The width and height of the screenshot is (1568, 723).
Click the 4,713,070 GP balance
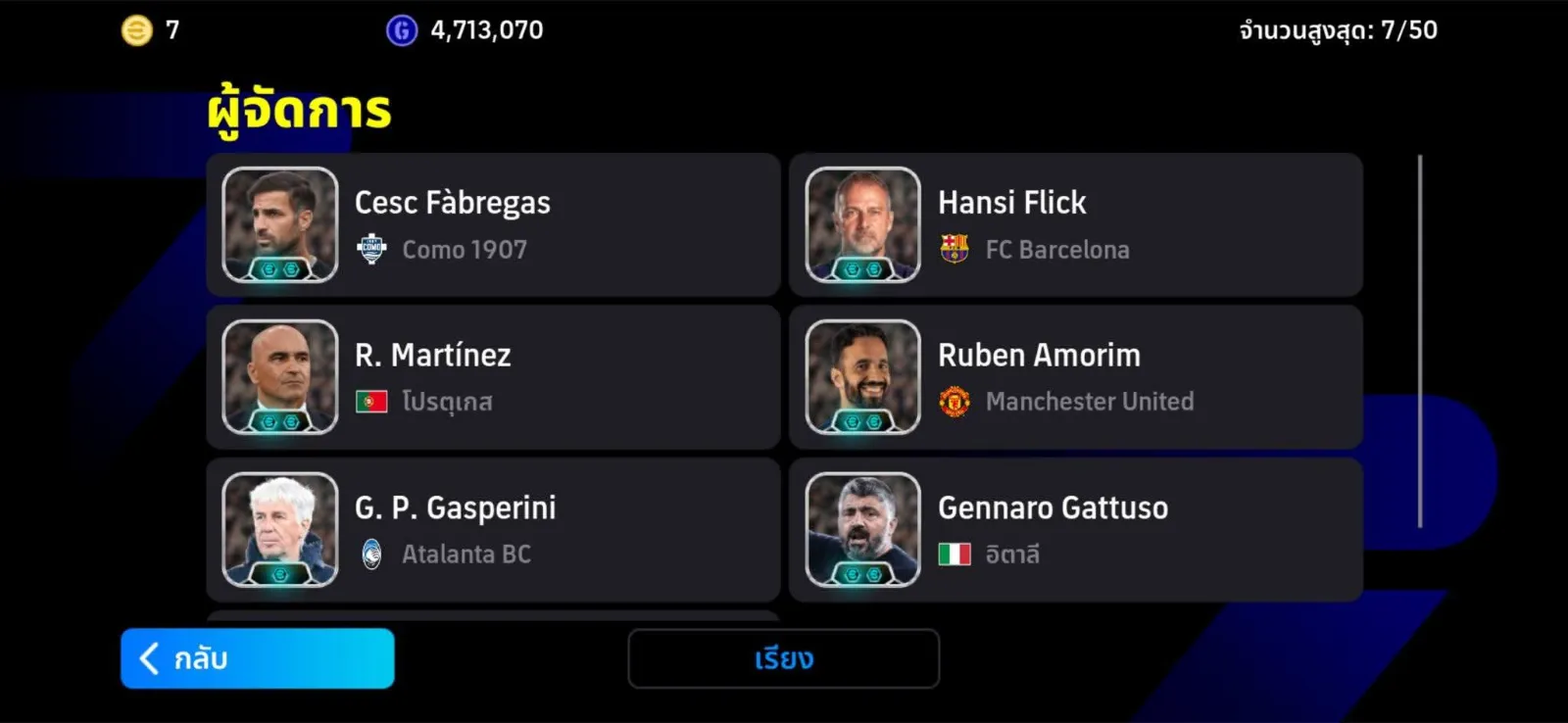coord(487,30)
